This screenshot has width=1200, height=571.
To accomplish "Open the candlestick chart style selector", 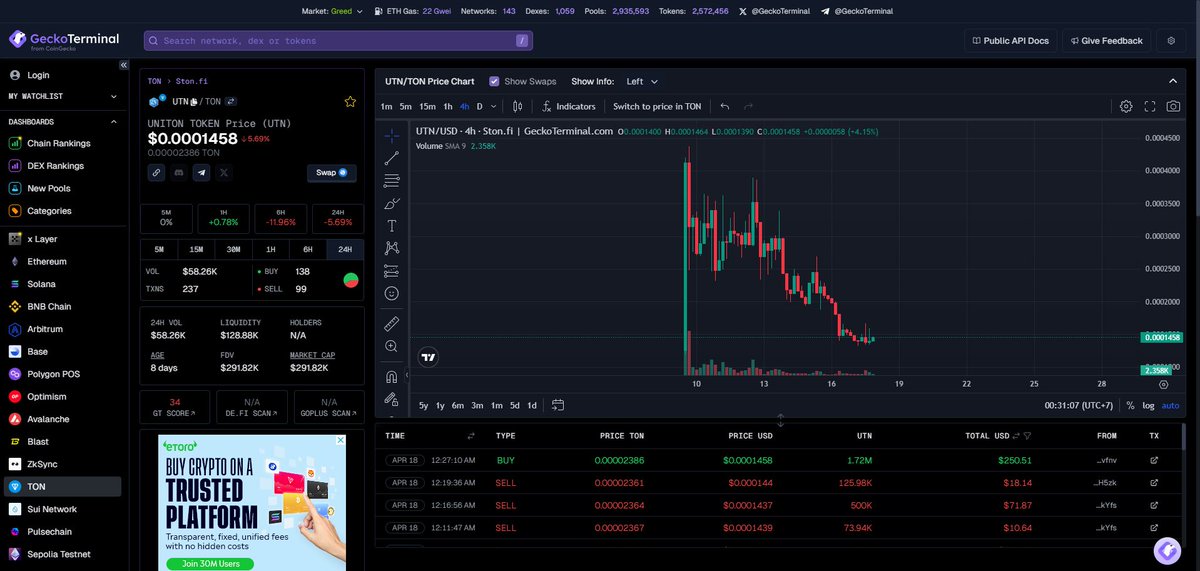I will 517,106.
